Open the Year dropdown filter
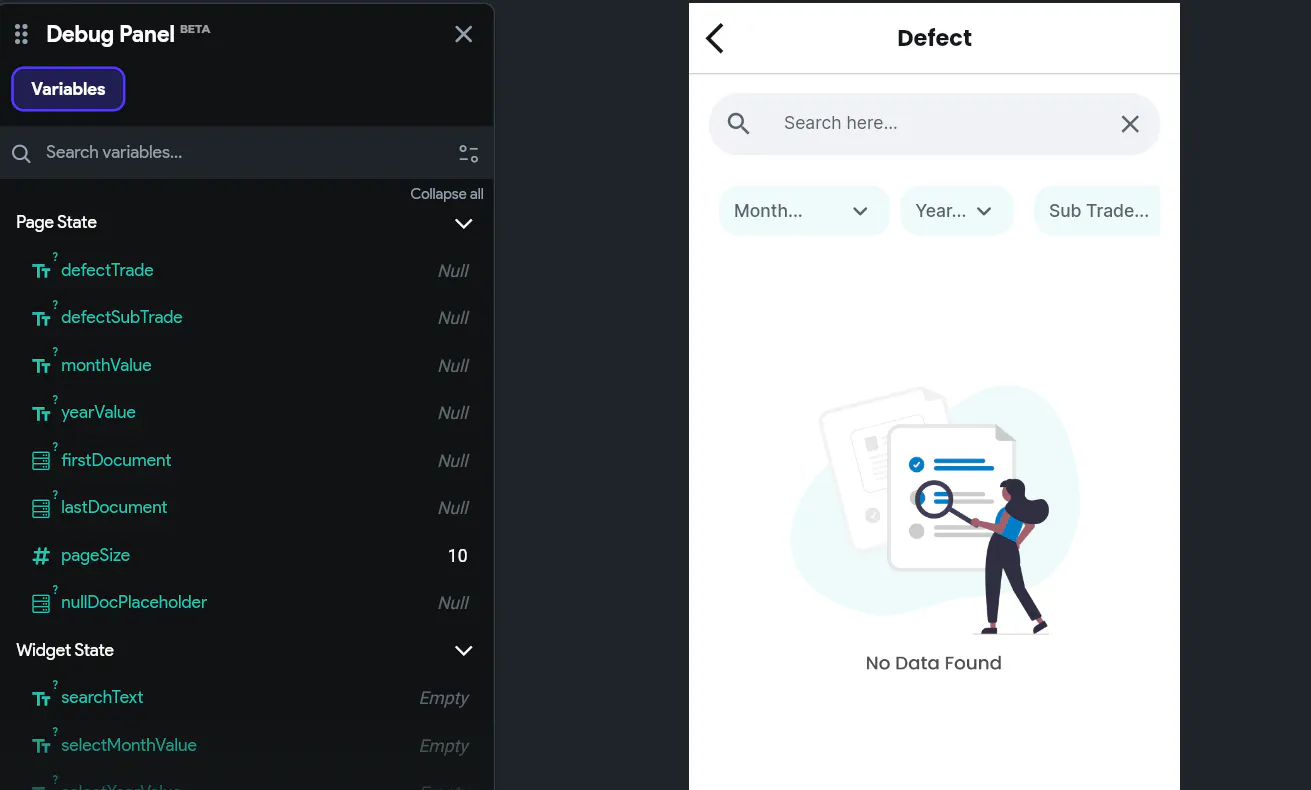This screenshot has height=790, width=1311. click(x=957, y=211)
